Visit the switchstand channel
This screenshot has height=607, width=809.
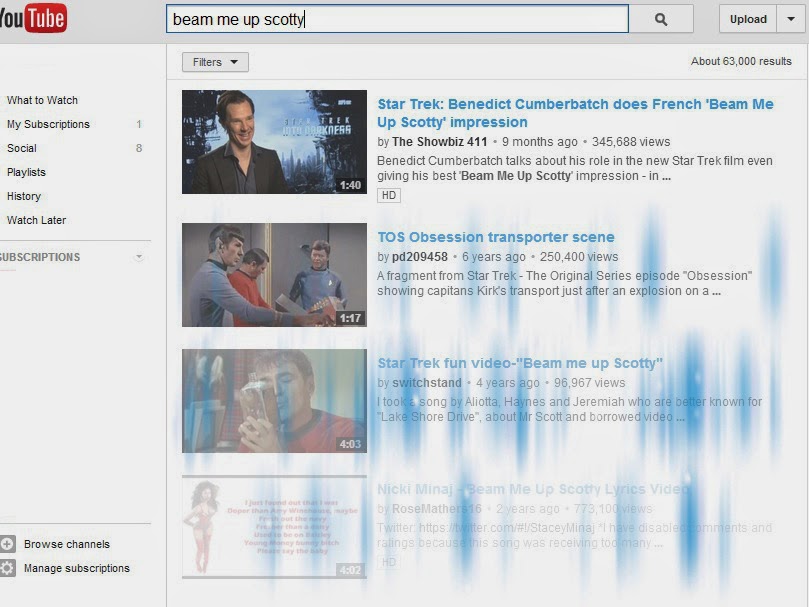click(x=427, y=382)
